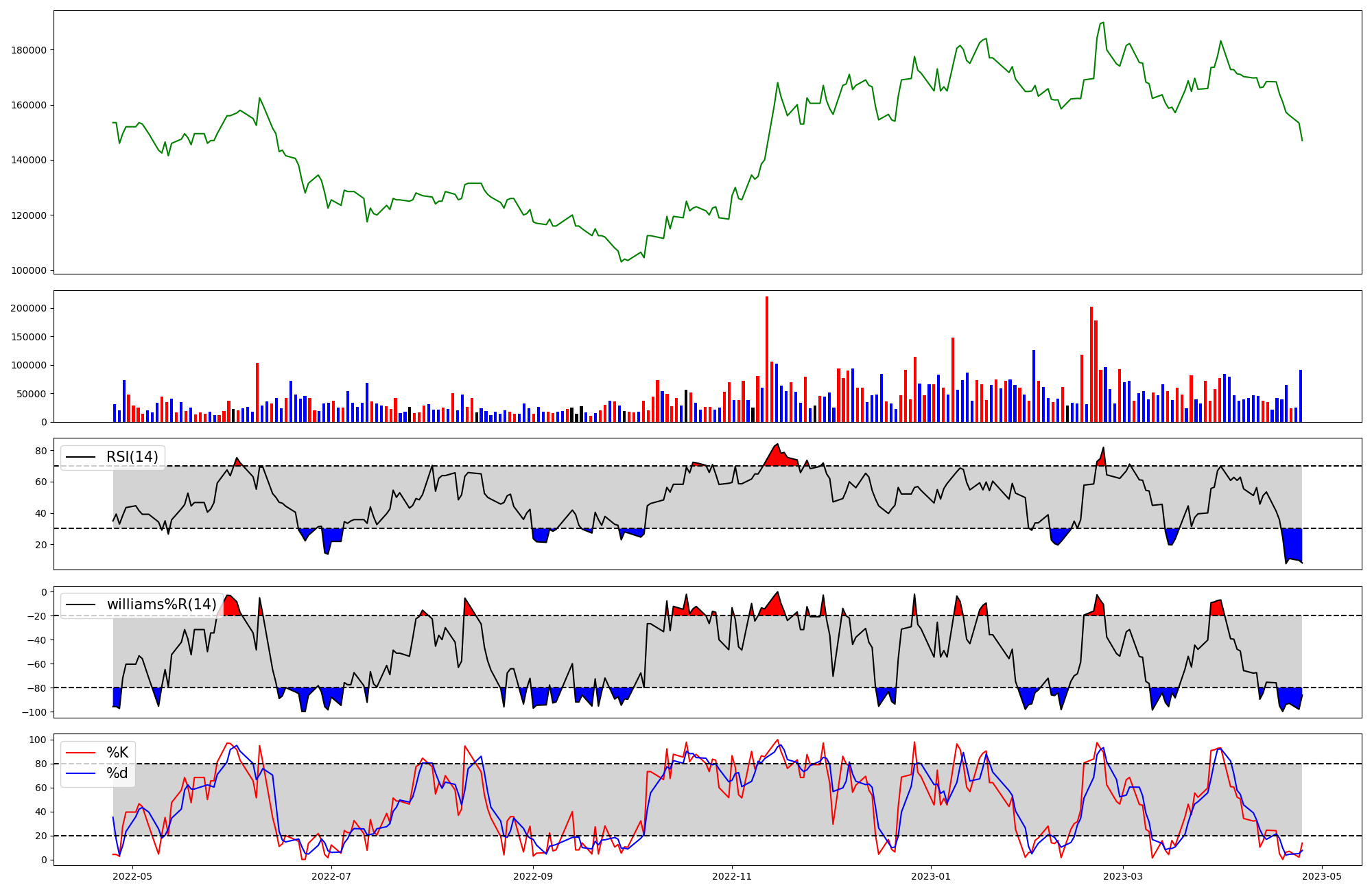Click the 2022-07 x-axis date label
This screenshot has width=1372, height=892.
[331, 876]
